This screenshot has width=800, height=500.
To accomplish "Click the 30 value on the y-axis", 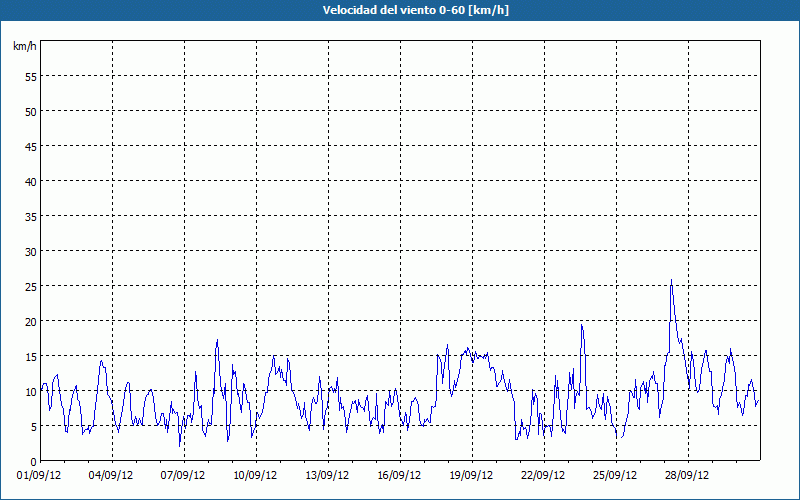I will coord(31,252).
